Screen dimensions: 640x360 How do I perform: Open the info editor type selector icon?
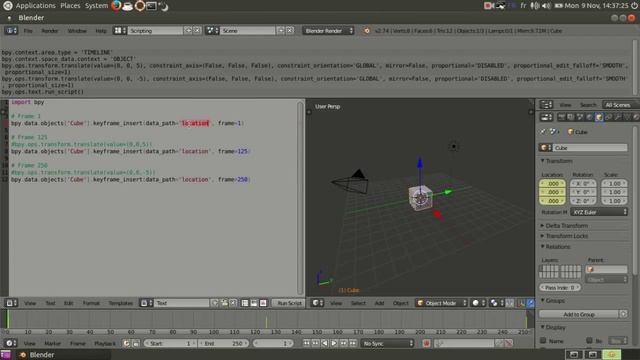pyautogui.click(x=11, y=31)
